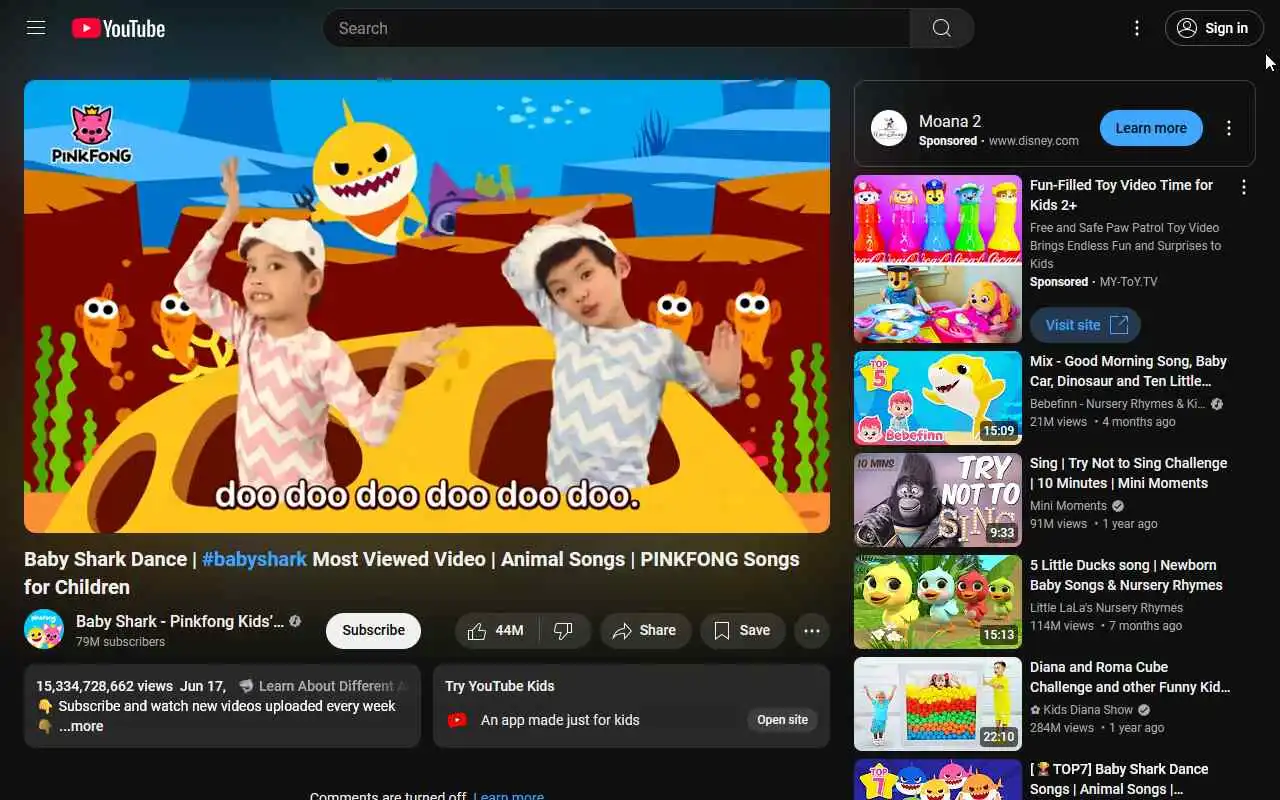Open the hamburger guide menu

pyautogui.click(x=36, y=28)
